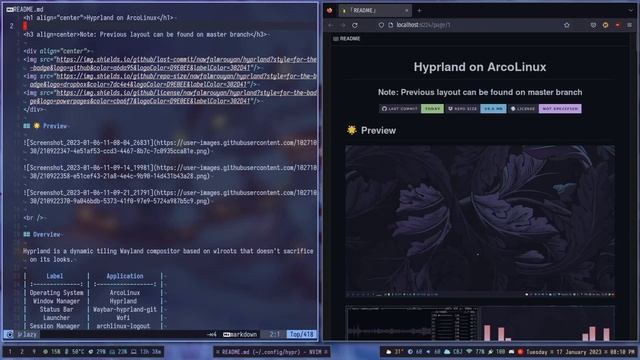Click the Top/418 position indicator in statusline
This screenshot has height=360, width=640.
pyautogui.click(x=302, y=335)
